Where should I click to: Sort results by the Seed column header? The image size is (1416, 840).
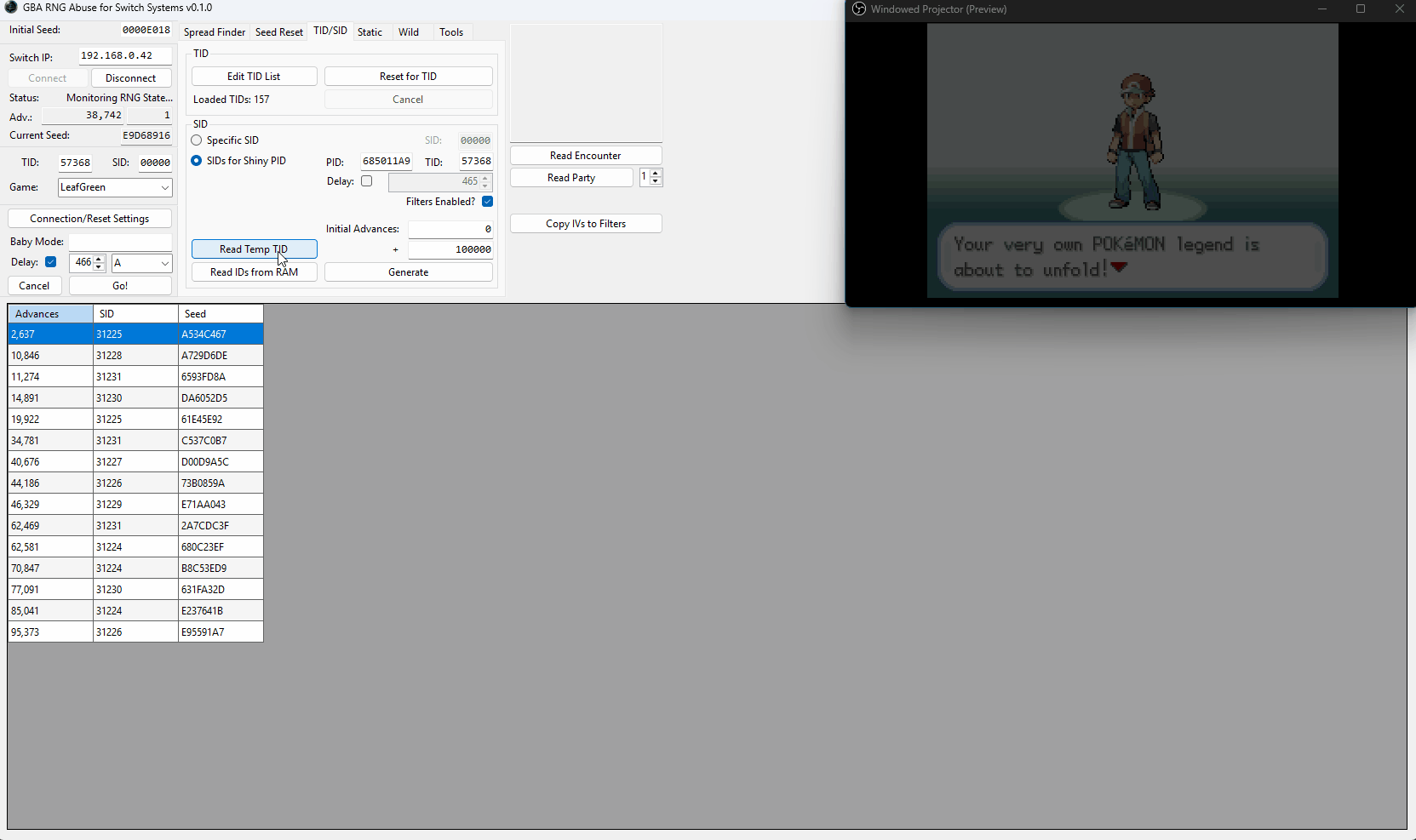[221, 314]
